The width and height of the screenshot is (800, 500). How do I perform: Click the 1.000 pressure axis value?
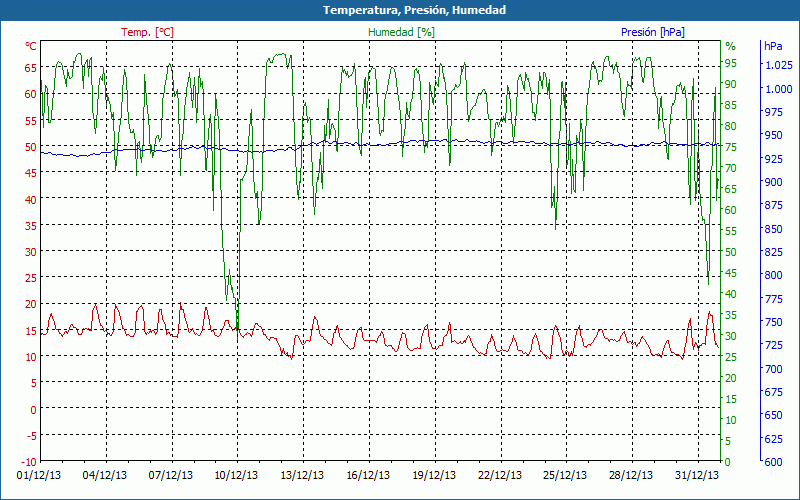pyautogui.click(x=779, y=89)
